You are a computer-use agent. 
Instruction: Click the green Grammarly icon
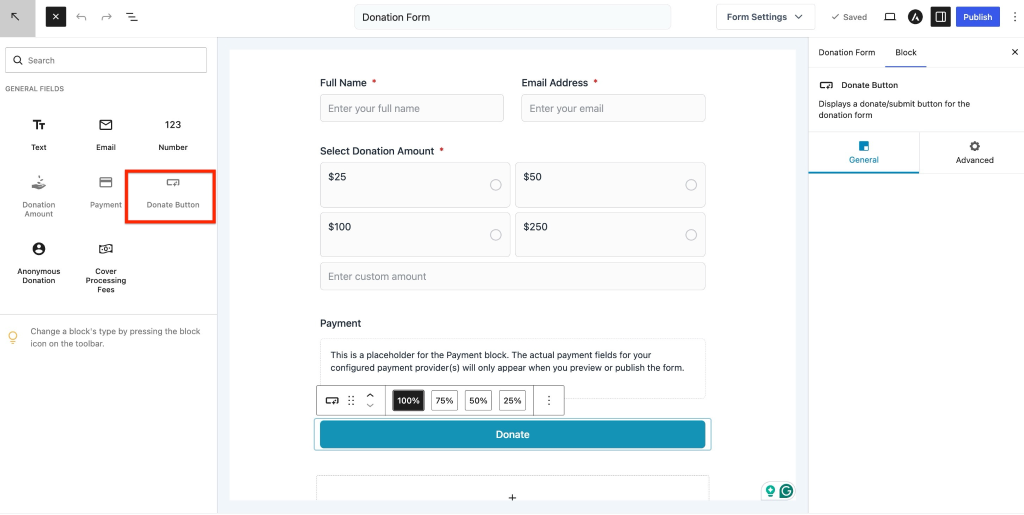[786, 491]
